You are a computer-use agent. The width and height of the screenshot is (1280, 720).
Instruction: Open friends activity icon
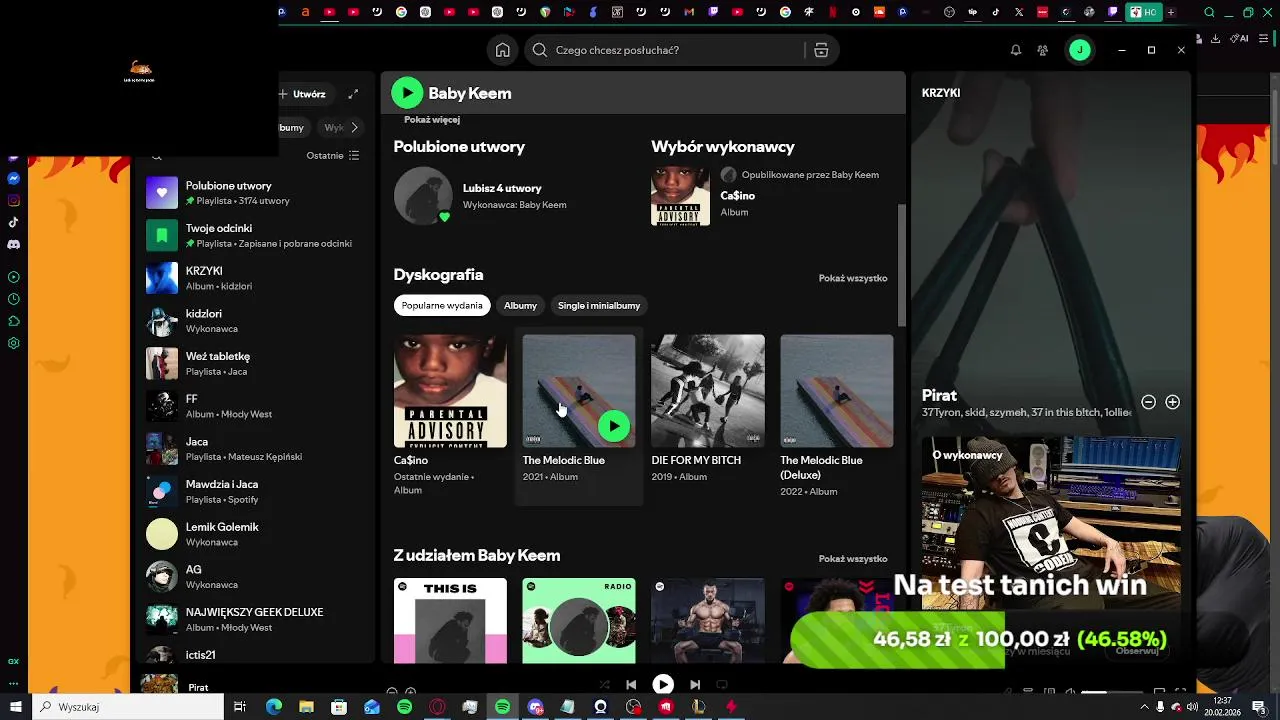1043,50
